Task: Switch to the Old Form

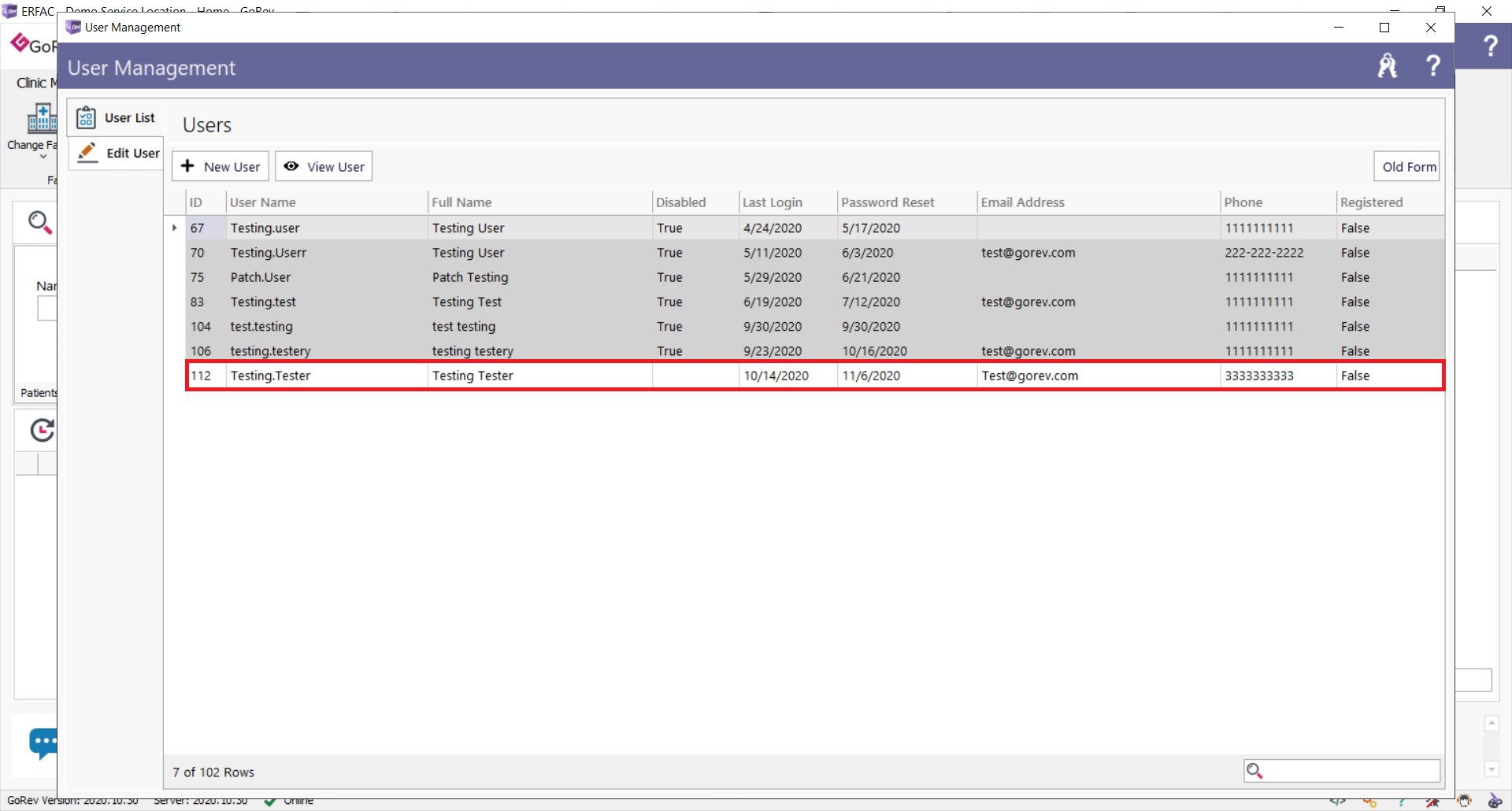Action: 1408,167
